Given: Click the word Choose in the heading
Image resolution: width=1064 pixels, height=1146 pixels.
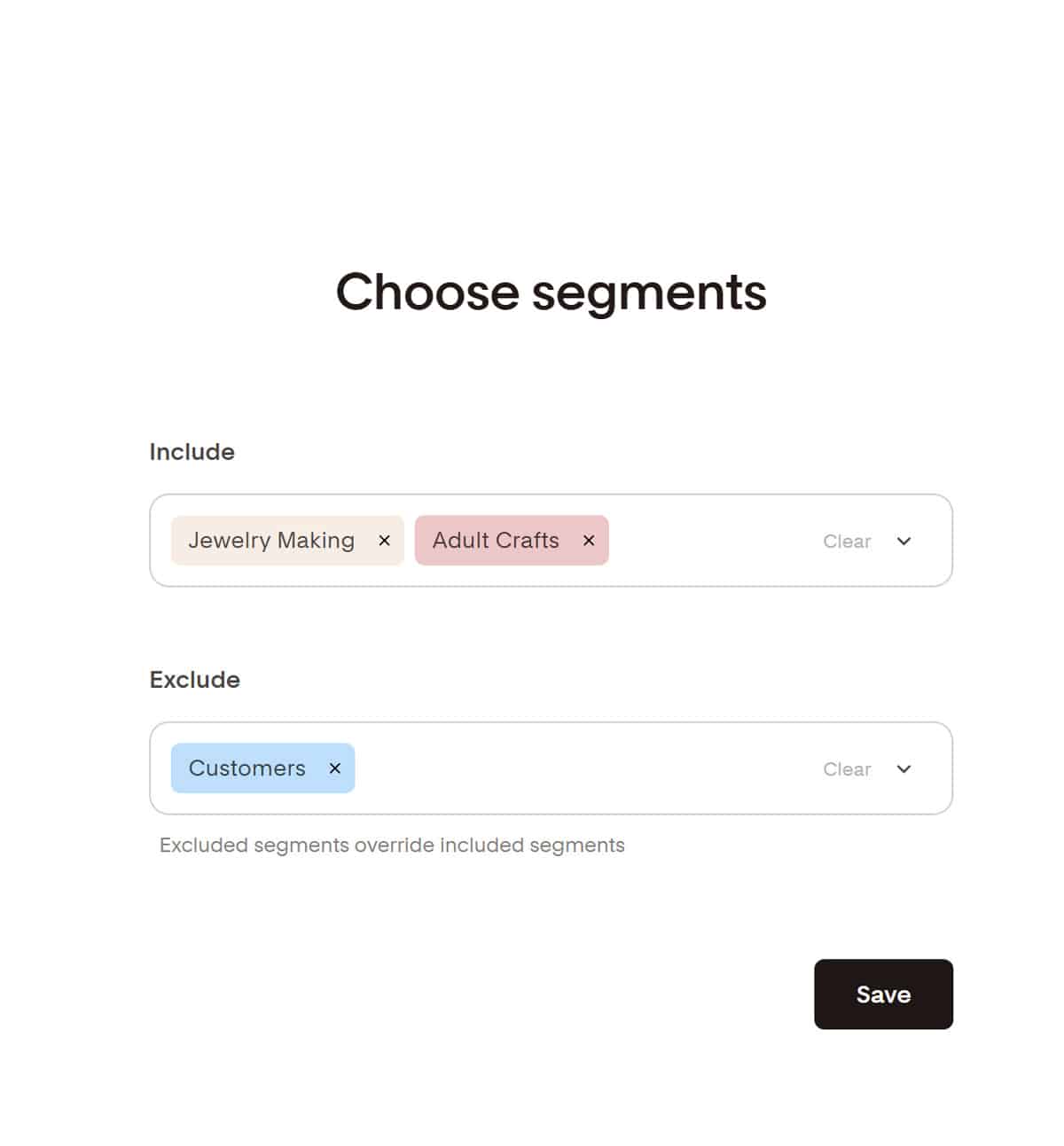Looking at the screenshot, I should [x=427, y=292].
